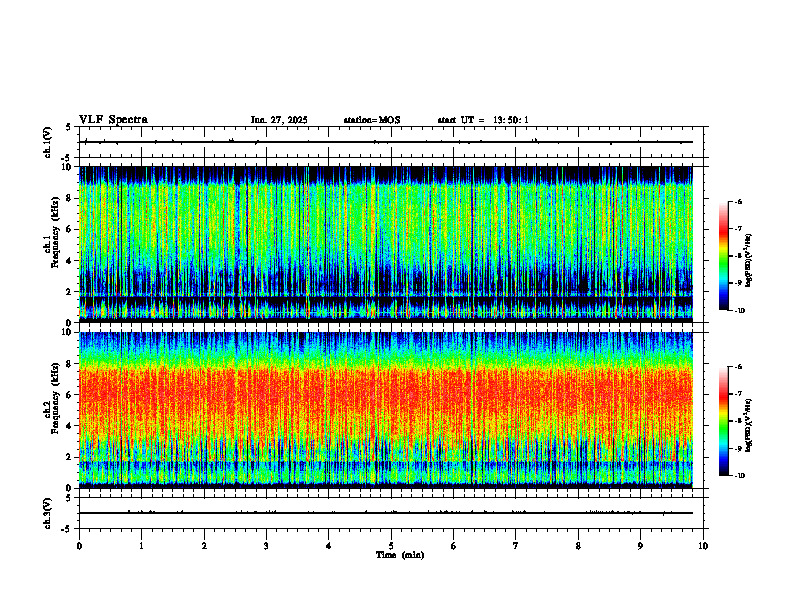Image resolution: width=792 pixels, height=612 pixels.
Task: Click time axis tick label '1'
Action: point(142,546)
